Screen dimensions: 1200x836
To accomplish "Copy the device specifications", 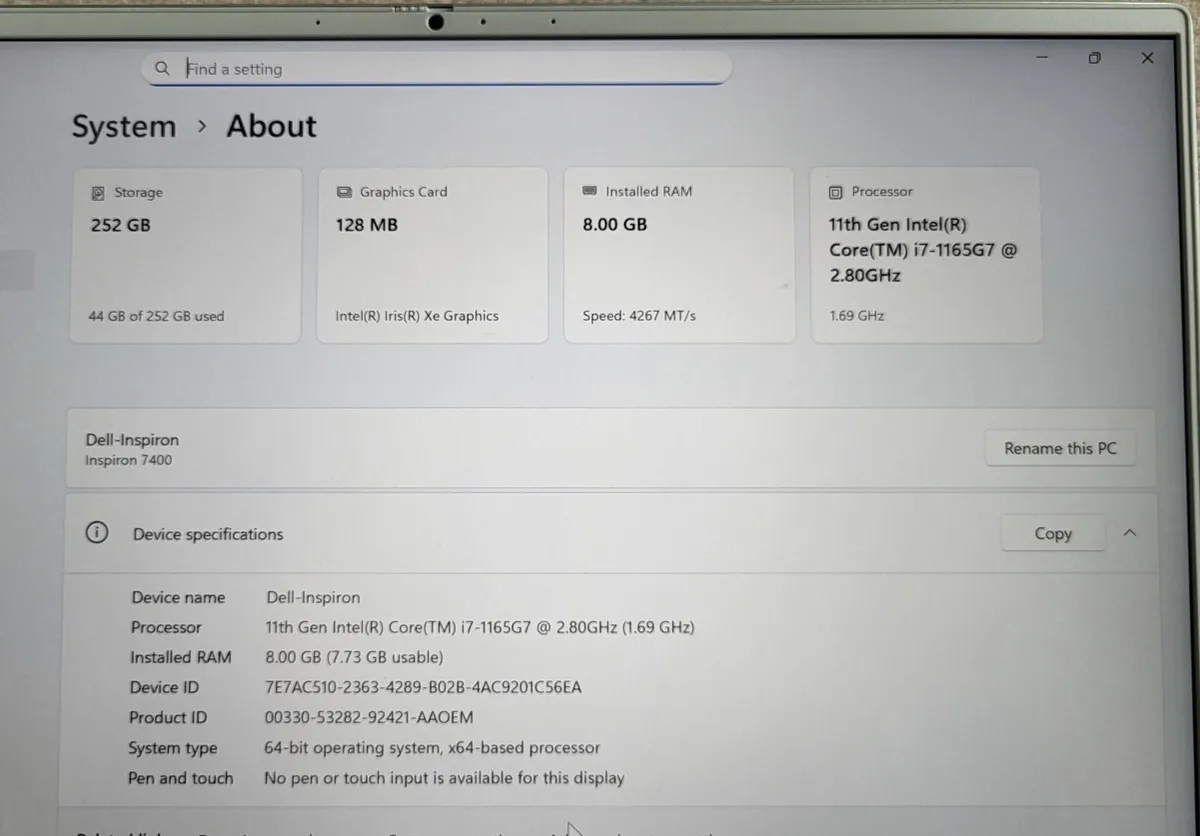I will 1052,533.
